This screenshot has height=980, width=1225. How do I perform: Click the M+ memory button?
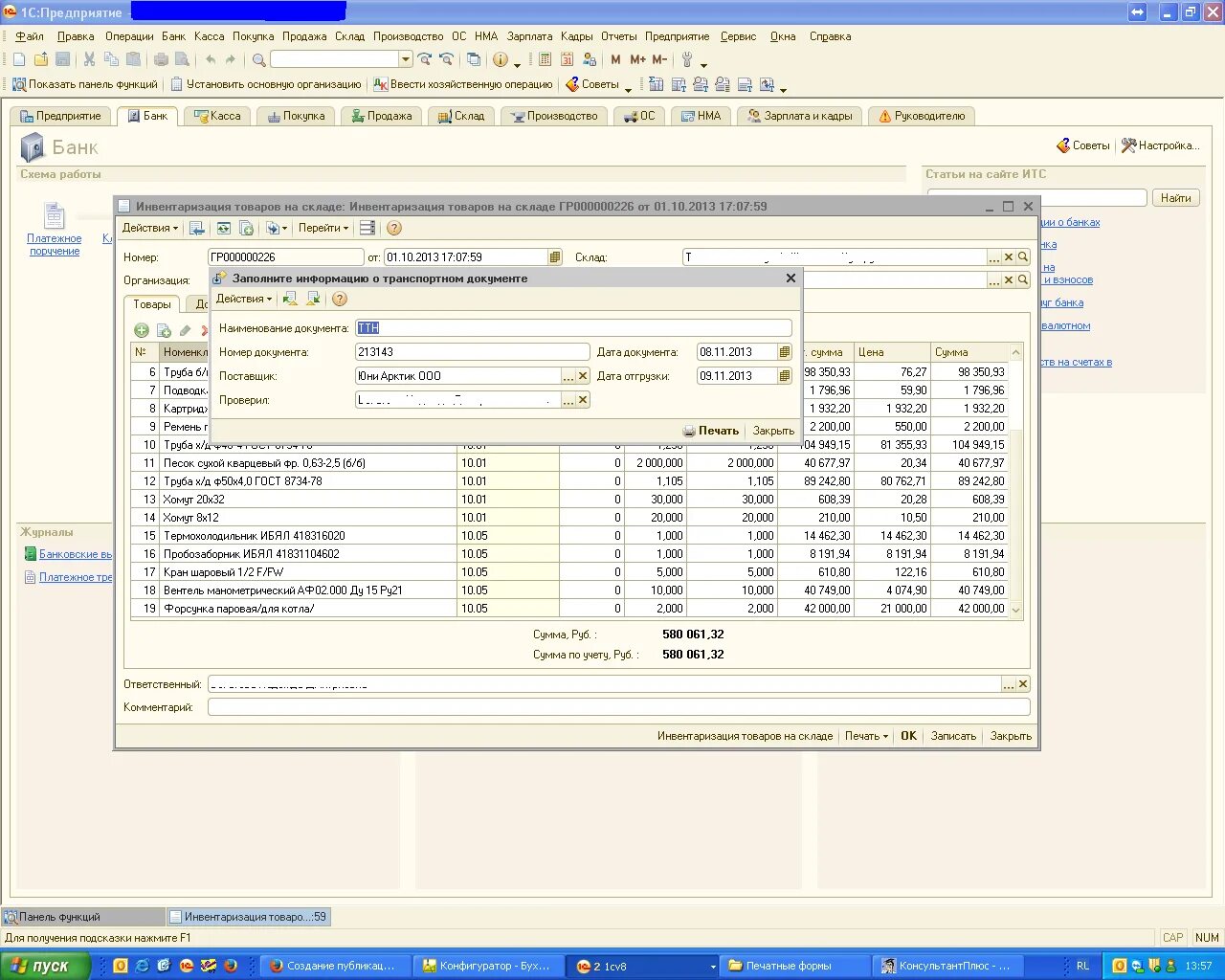637,59
